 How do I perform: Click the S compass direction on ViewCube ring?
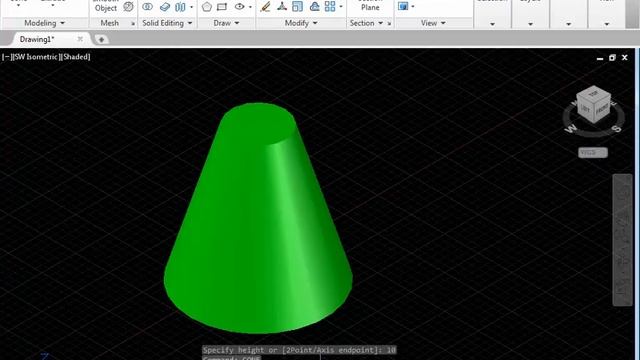click(x=617, y=129)
